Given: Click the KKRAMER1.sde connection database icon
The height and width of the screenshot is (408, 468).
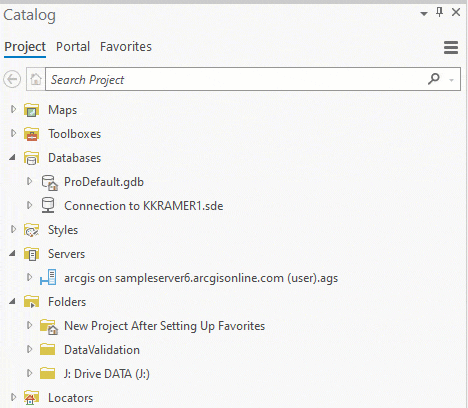Looking at the screenshot, I should [48, 205].
